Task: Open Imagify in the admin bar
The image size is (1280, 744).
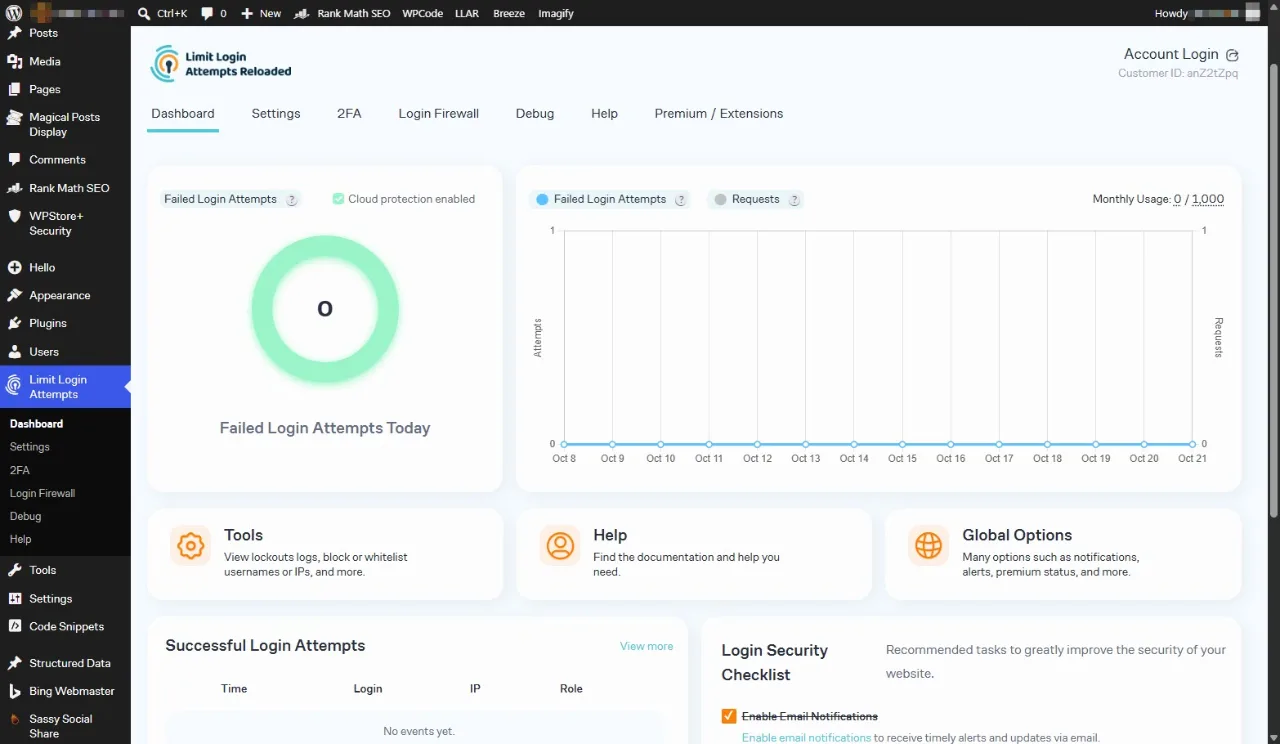Action: pos(556,14)
